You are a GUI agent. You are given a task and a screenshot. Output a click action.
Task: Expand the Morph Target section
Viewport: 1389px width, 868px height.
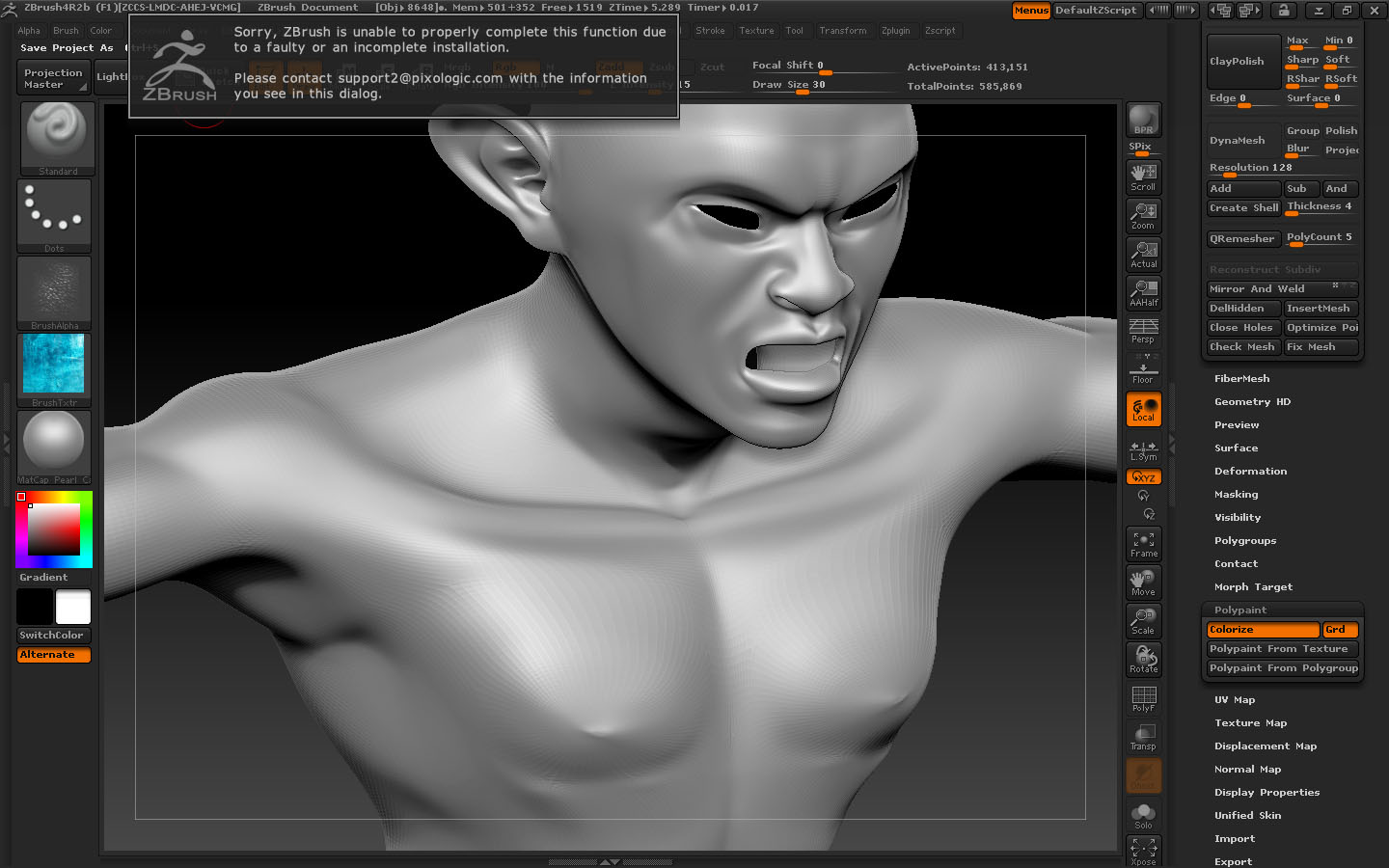[1253, 587]
